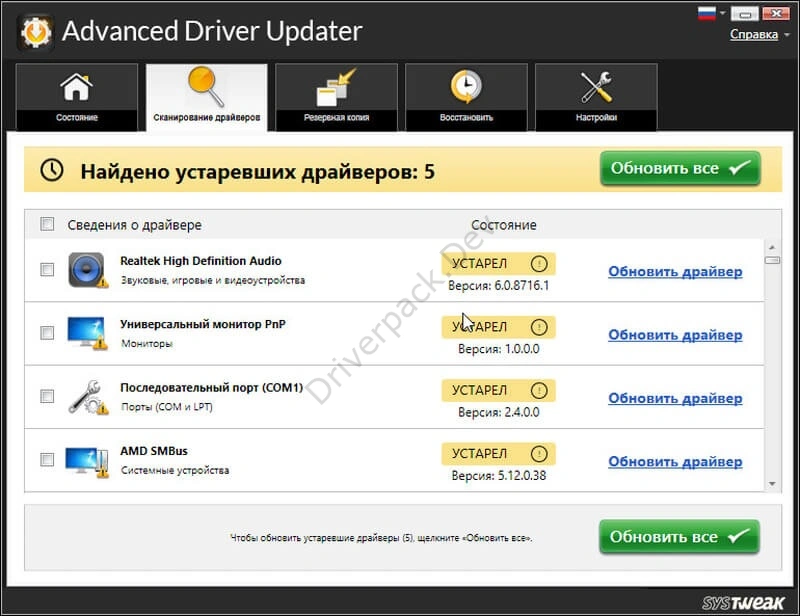Click Обновить драйвер for Realtek audio
The width and height of the screenshot is (800, 616).
675,271
